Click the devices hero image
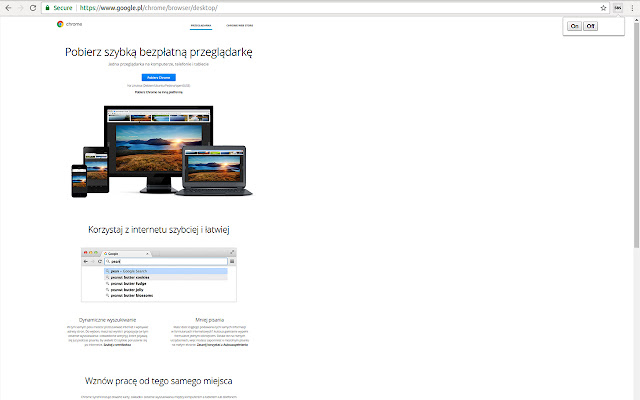The image size is (640, 400). [162, 151]
